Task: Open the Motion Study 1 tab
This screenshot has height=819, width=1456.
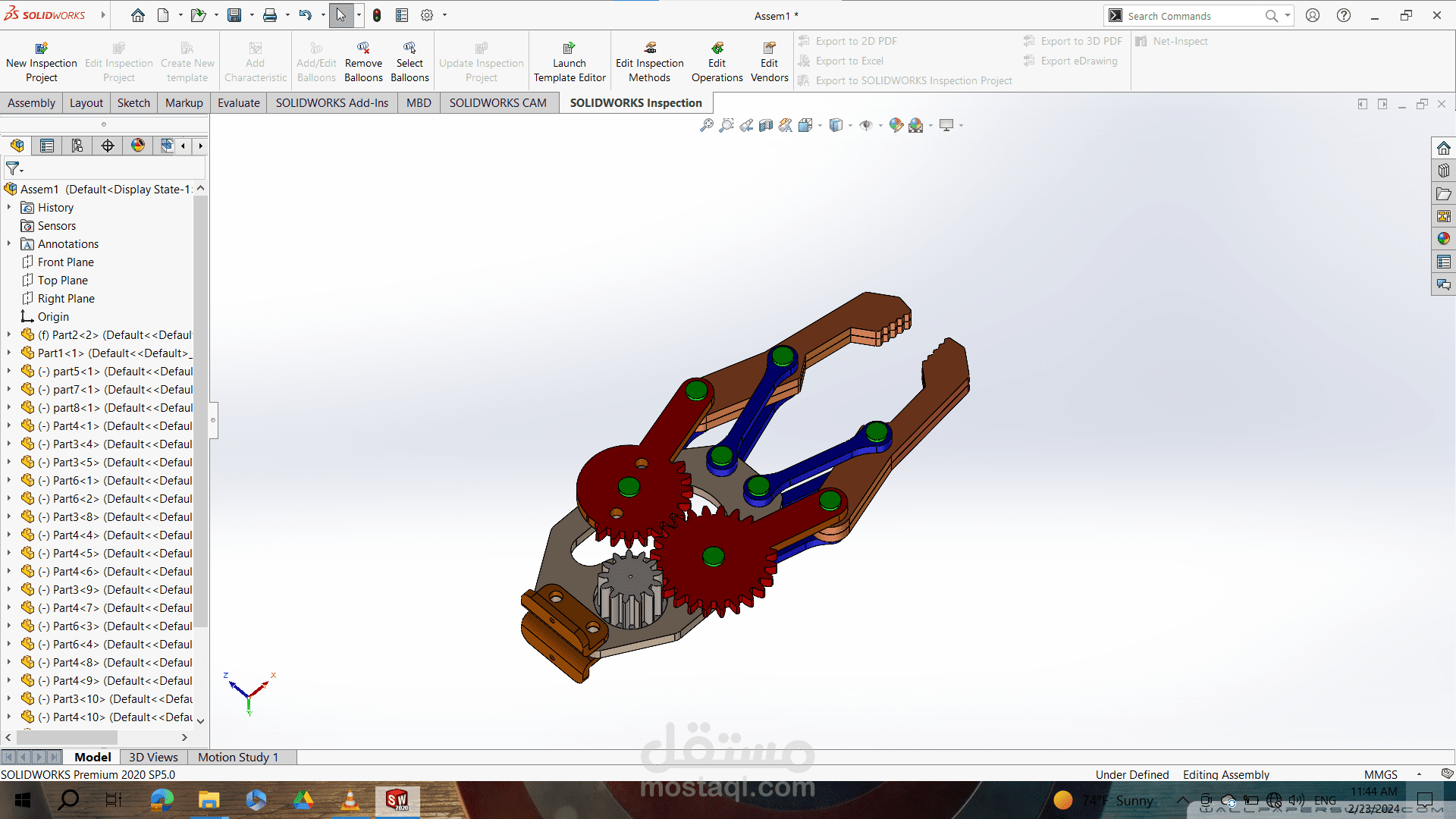Action: pos(238,757)
